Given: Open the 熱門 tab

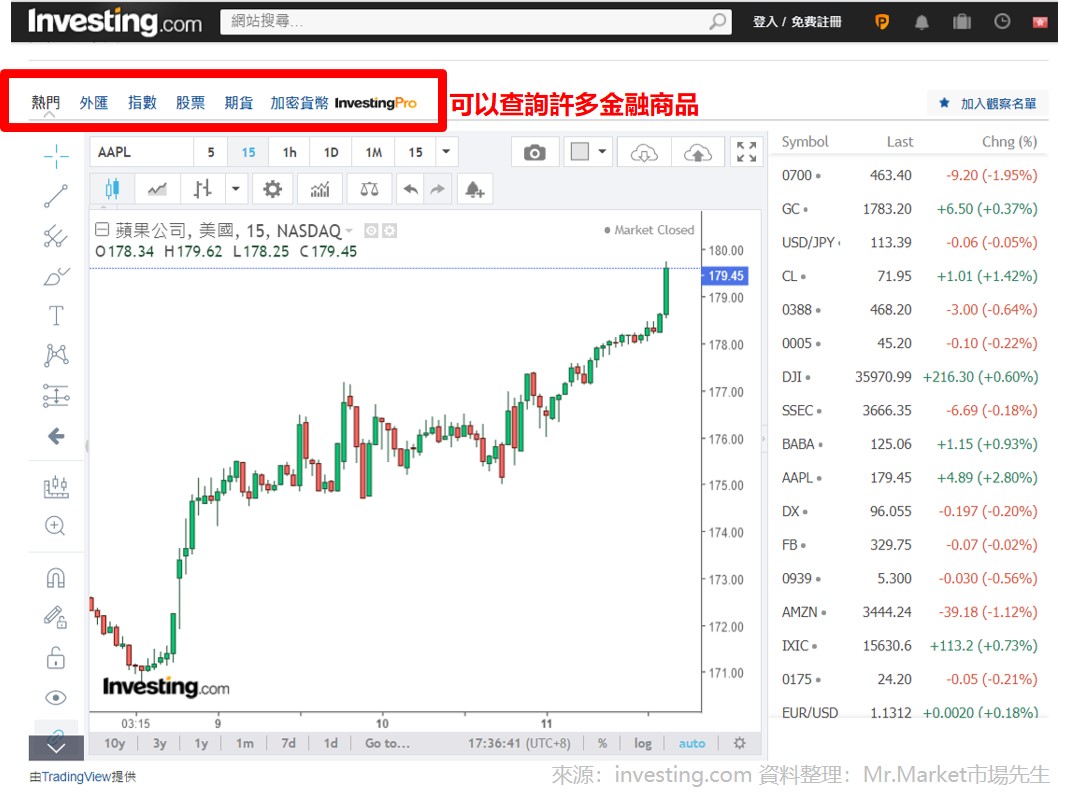Looking at the screenshot, I should pyautogui.click(x=46, y=103).
